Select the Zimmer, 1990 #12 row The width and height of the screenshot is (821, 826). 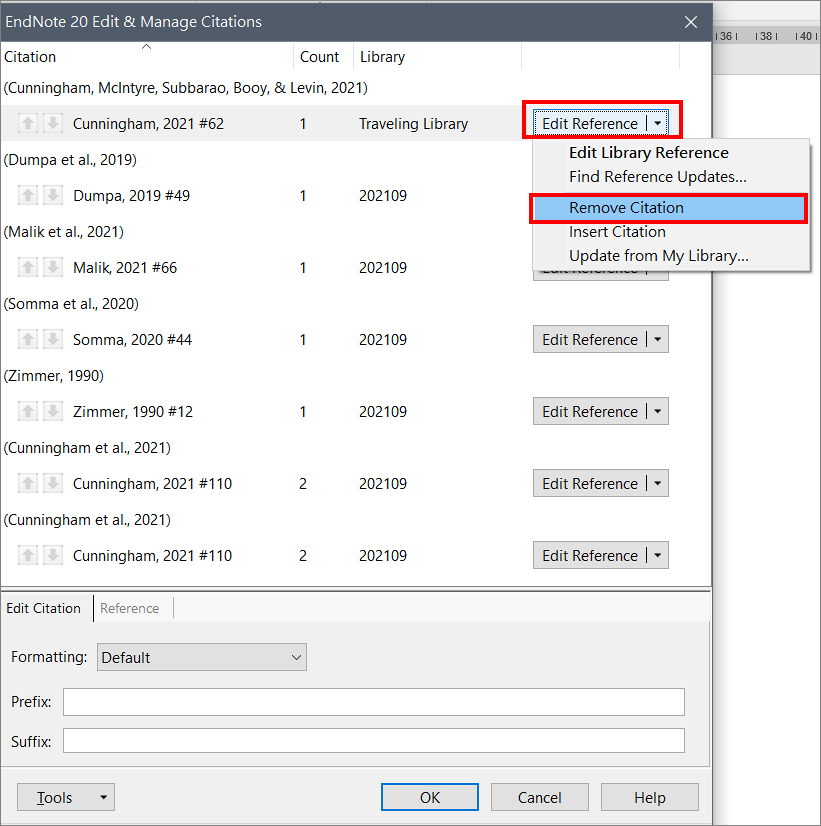click(x=133, y=411)
